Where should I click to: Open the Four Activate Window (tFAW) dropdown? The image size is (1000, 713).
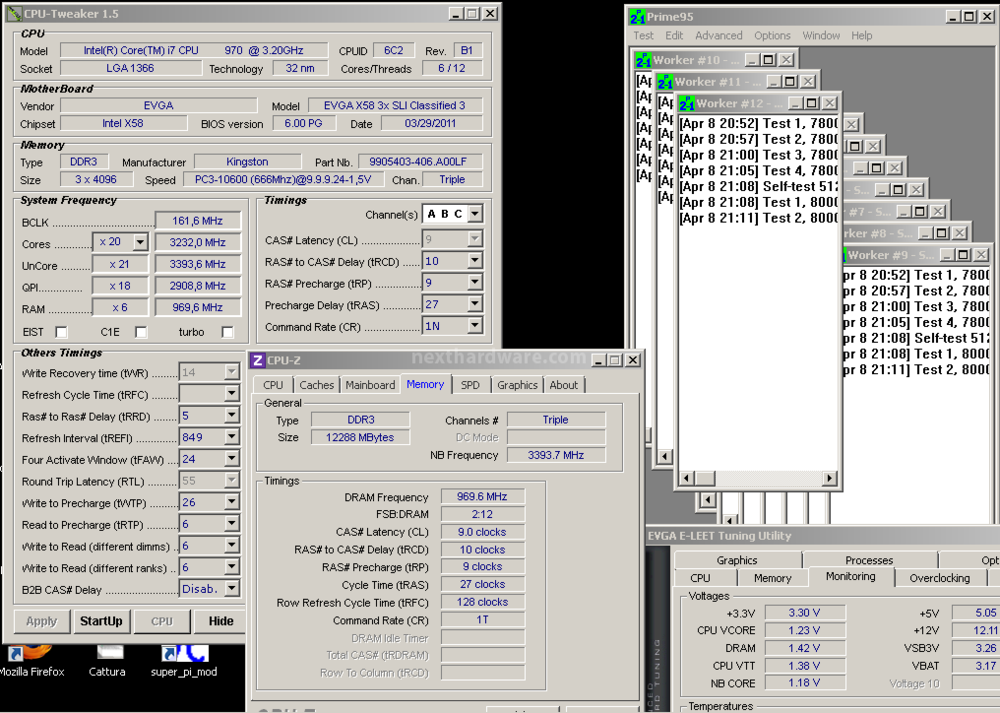pyautogui.click(x=232, y=459)
